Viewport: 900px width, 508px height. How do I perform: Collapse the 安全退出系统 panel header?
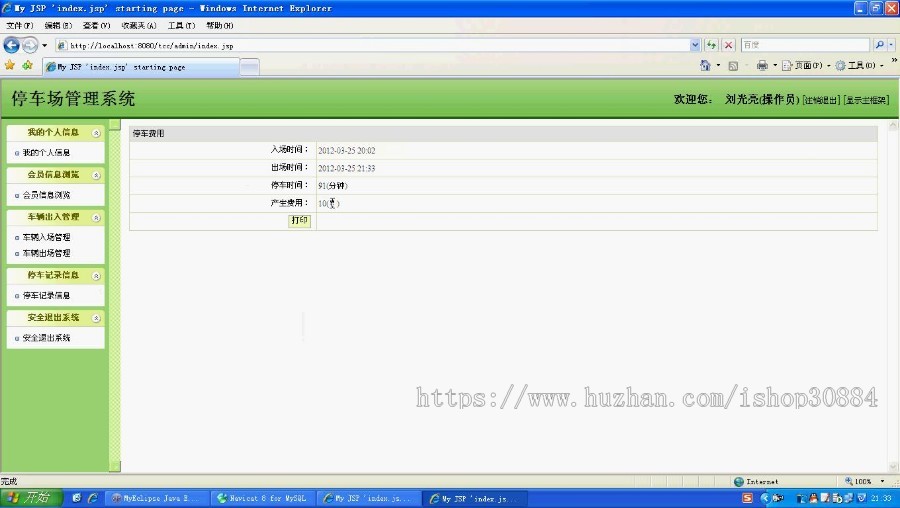click(56, 318)
